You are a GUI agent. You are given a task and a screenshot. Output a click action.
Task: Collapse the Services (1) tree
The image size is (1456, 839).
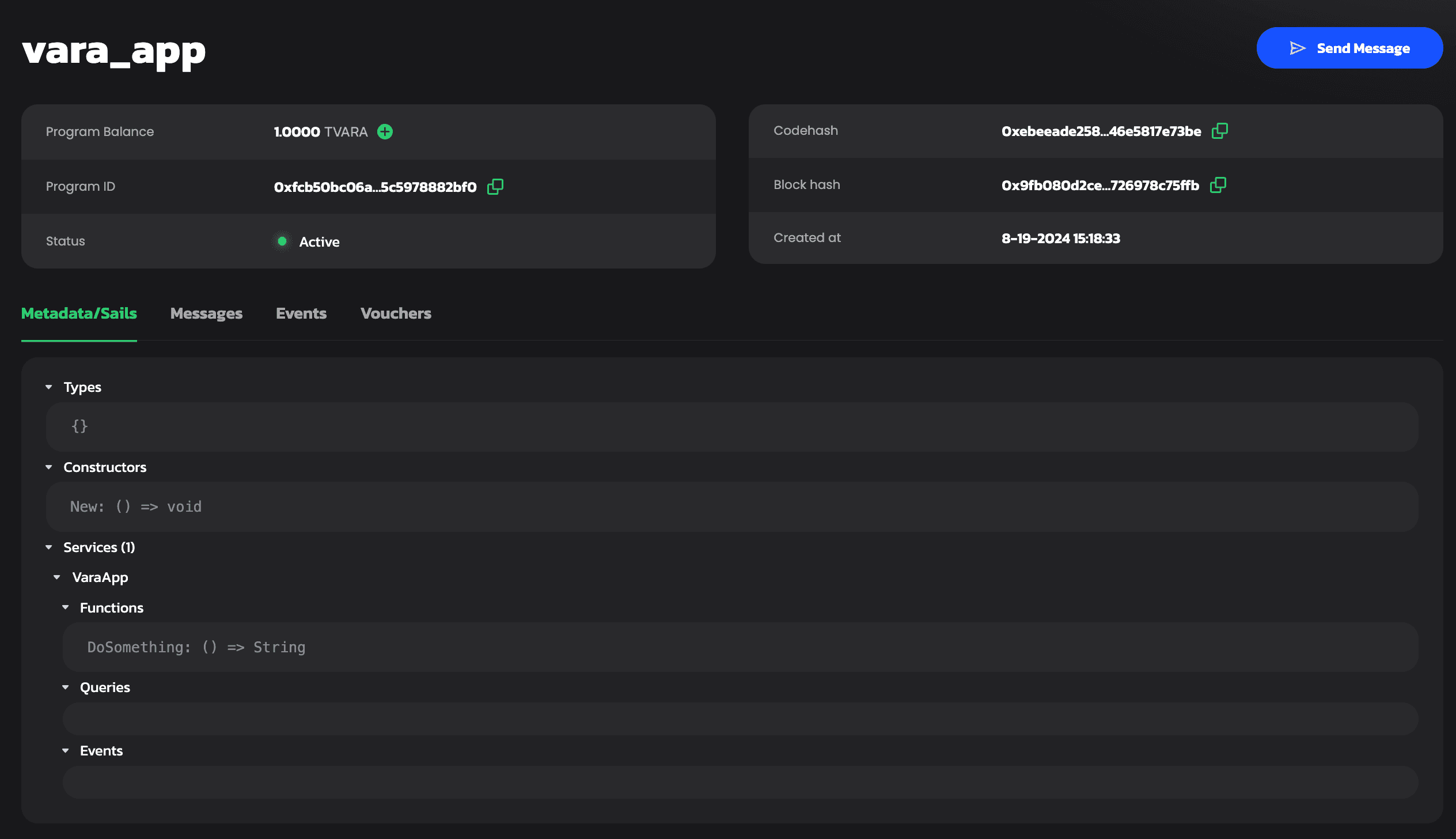click(x=49, y=547)
